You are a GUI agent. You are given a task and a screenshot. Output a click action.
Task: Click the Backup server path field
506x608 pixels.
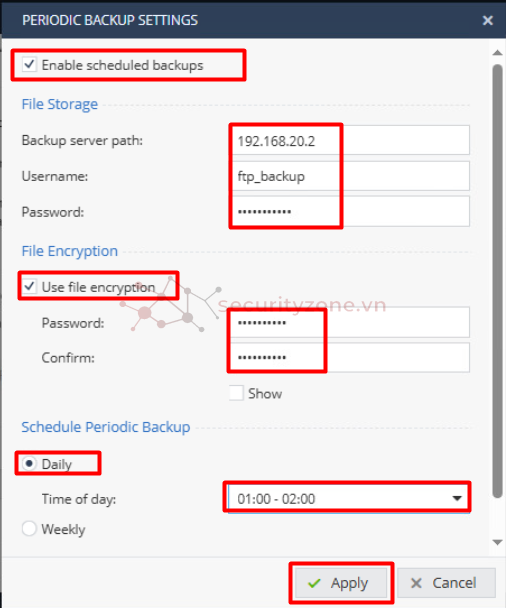point(349,140)
